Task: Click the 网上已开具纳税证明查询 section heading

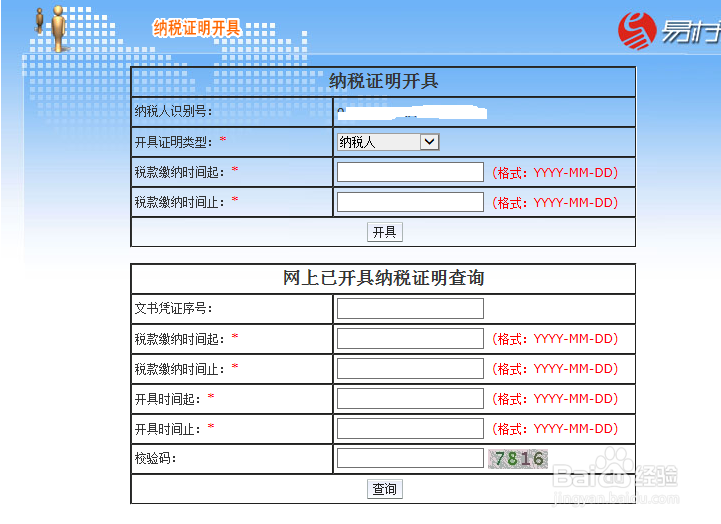Action: 383,278
